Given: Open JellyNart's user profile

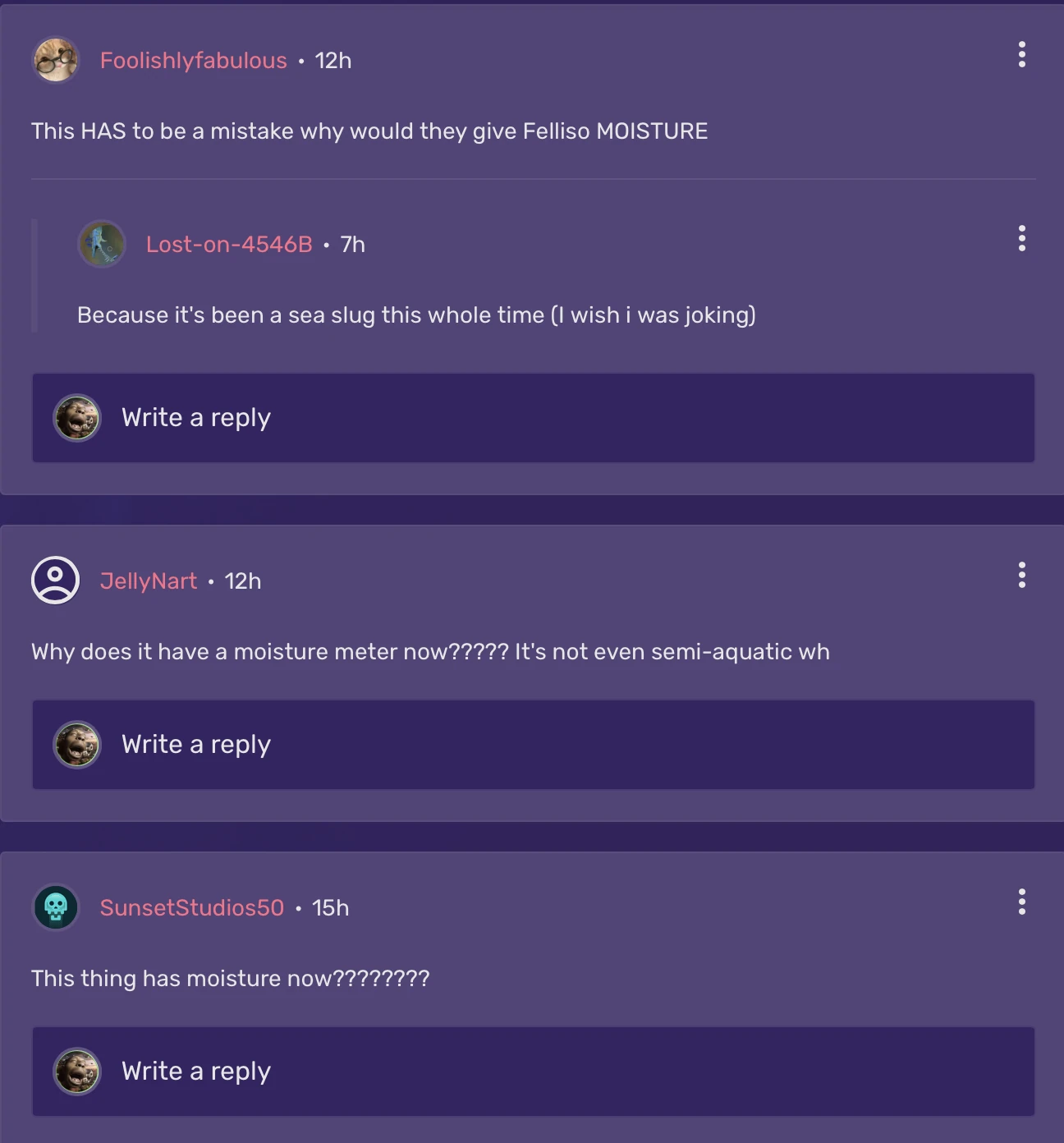Looking at the screenshot, I should (149, 581).
